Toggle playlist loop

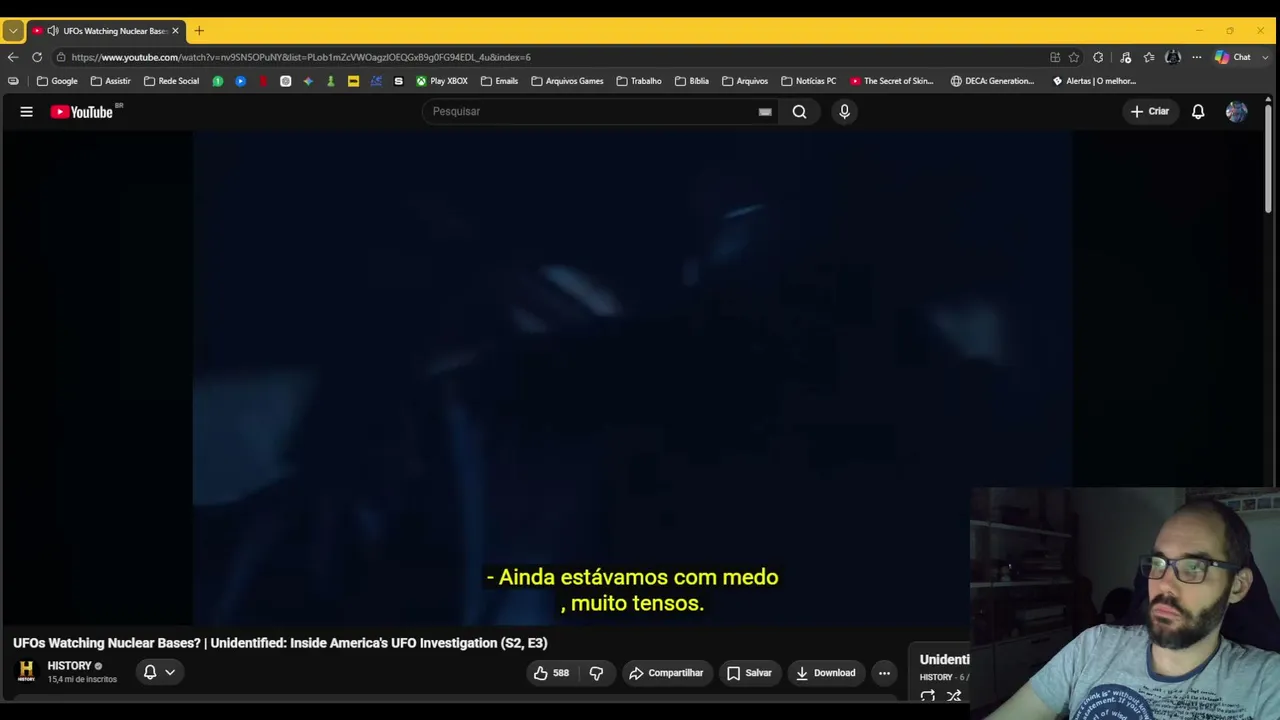[x=928, y=696]
